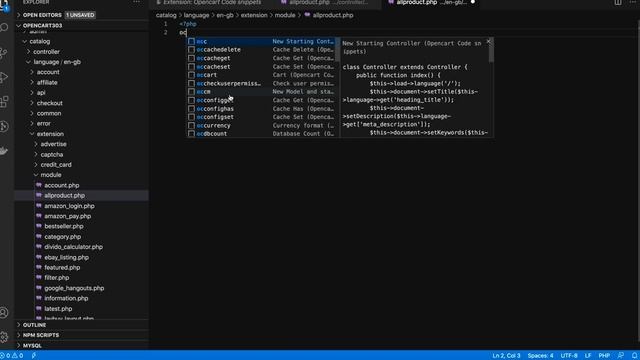Screen dimensions: 640x360
Task: Open the notifications bell in status bar
Action: 634,356
